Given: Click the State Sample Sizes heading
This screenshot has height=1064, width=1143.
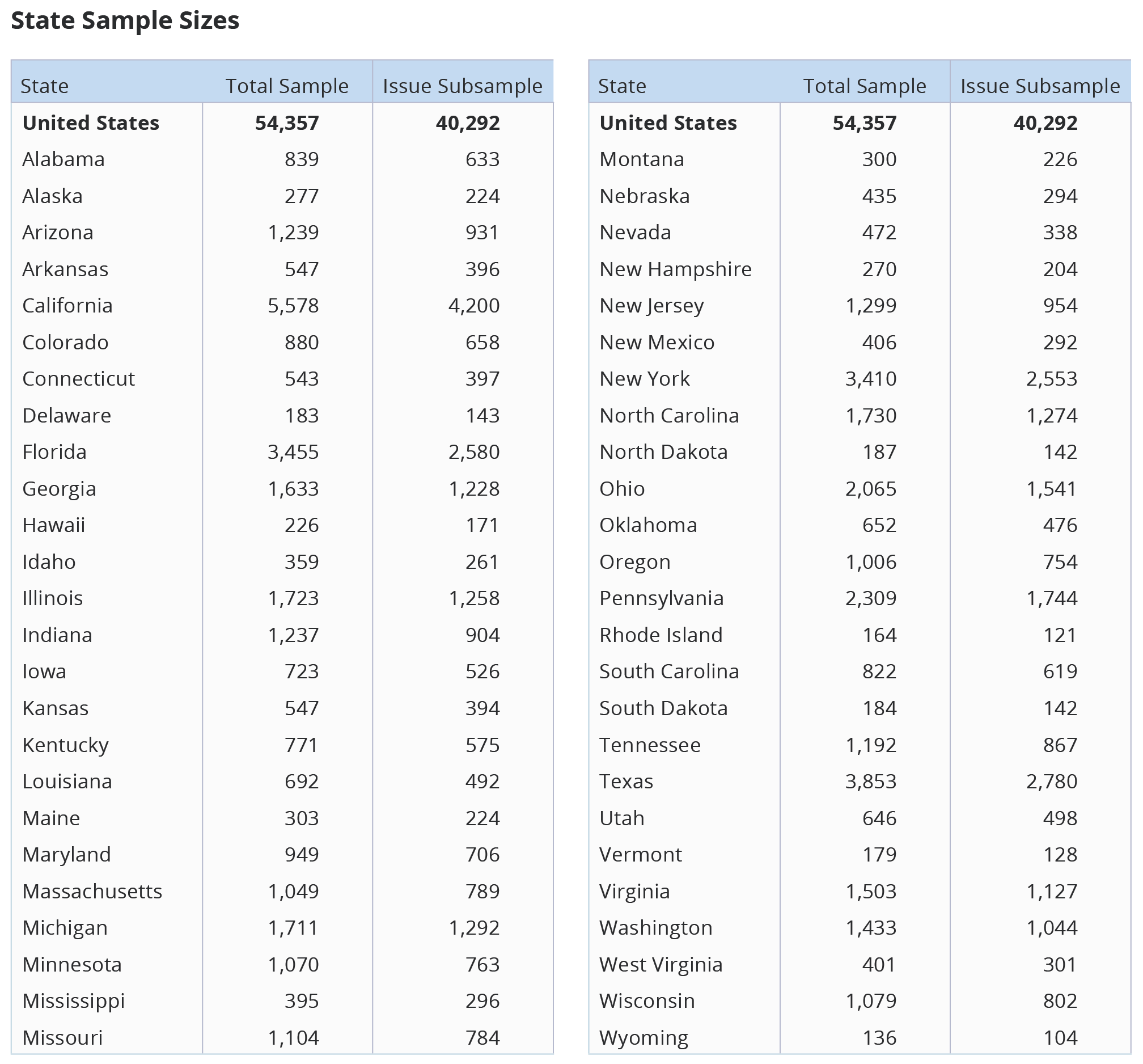Looking at the screenshot, I should (x=125, y=21).
